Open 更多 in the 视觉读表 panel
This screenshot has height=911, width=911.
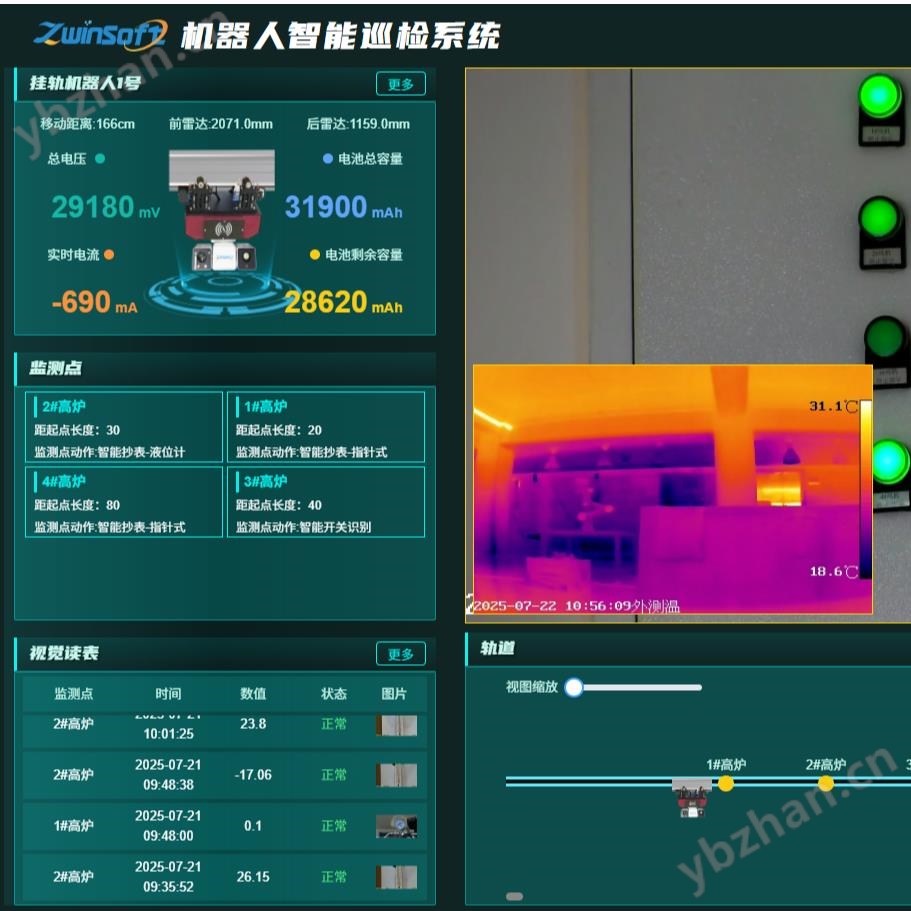[x=400, y=654]
